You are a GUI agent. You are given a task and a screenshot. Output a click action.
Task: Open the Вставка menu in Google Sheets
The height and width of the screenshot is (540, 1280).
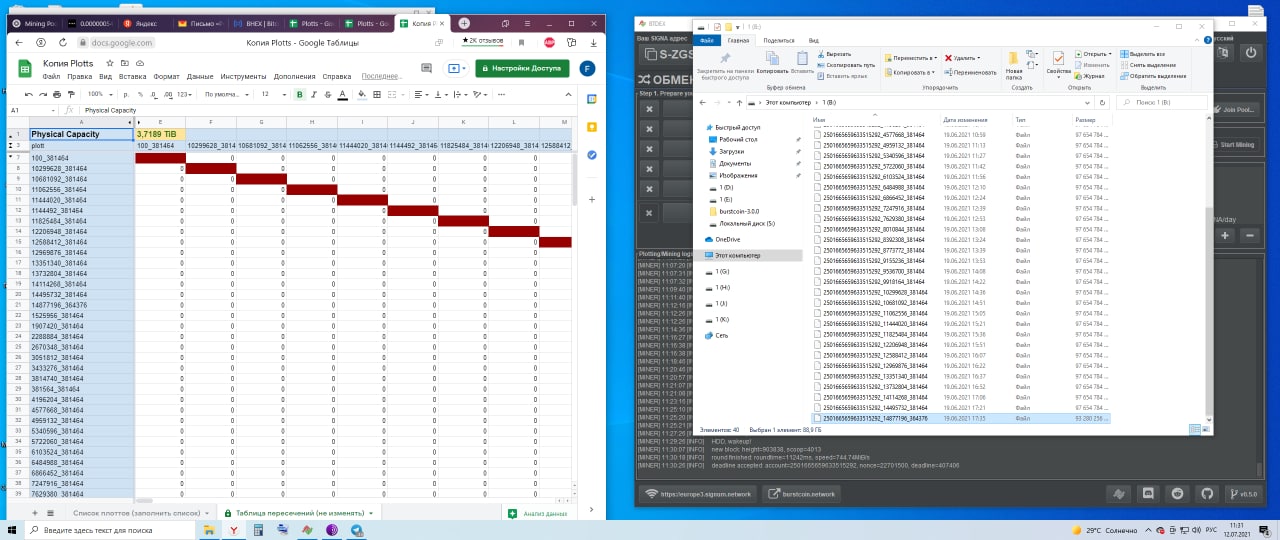(133, 76)
